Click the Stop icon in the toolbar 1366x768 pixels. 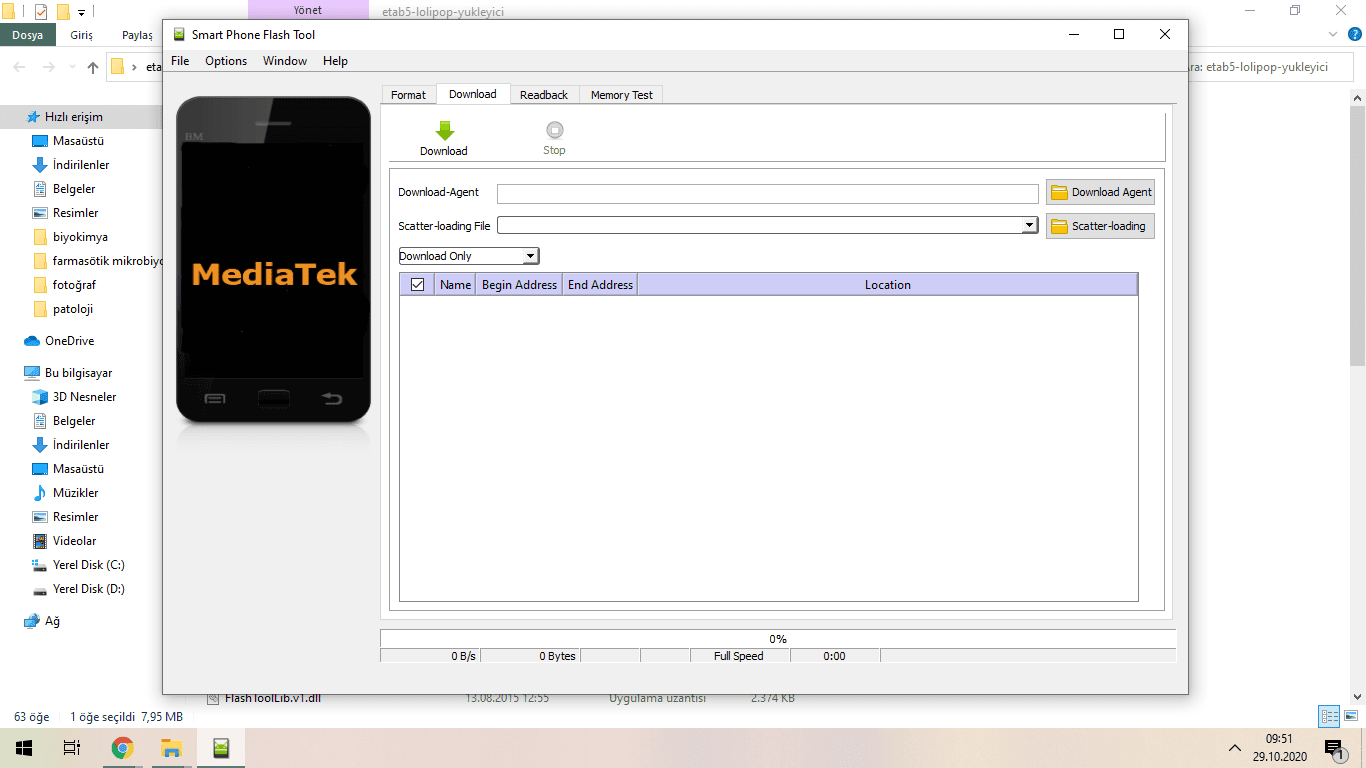(x=554, y=130)
